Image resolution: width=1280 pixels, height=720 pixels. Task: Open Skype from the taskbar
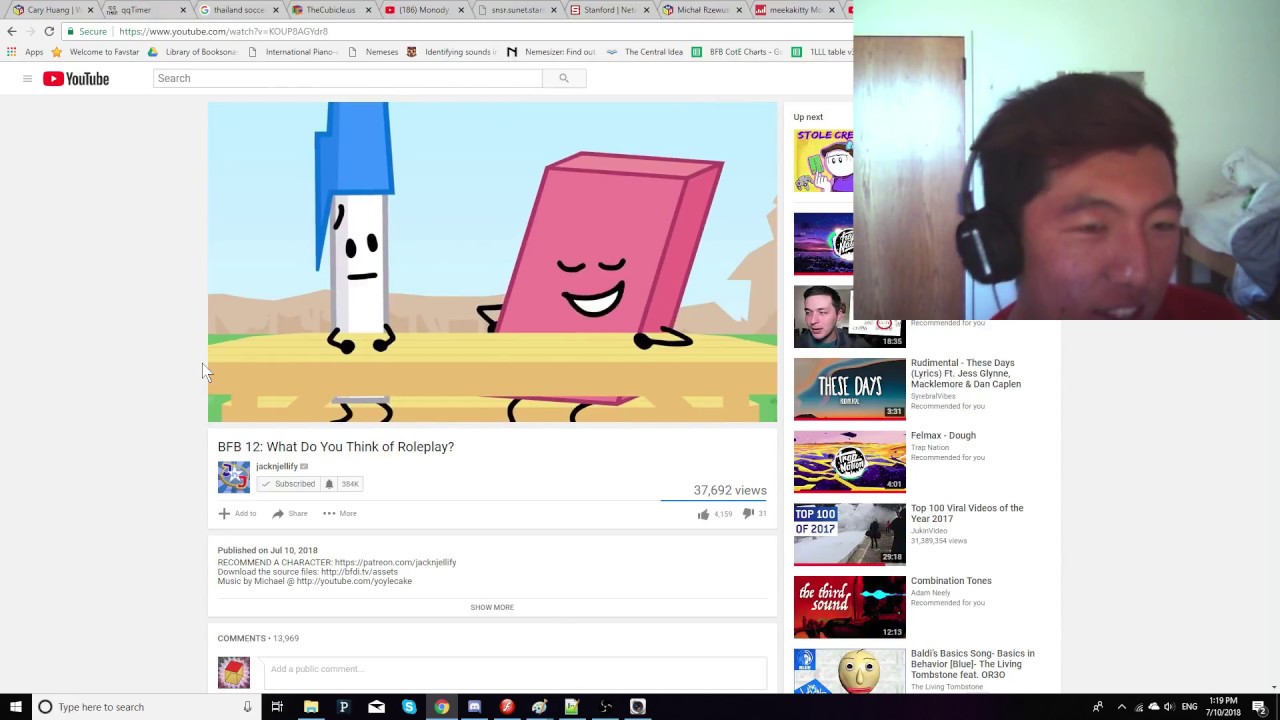coord(409,707)
